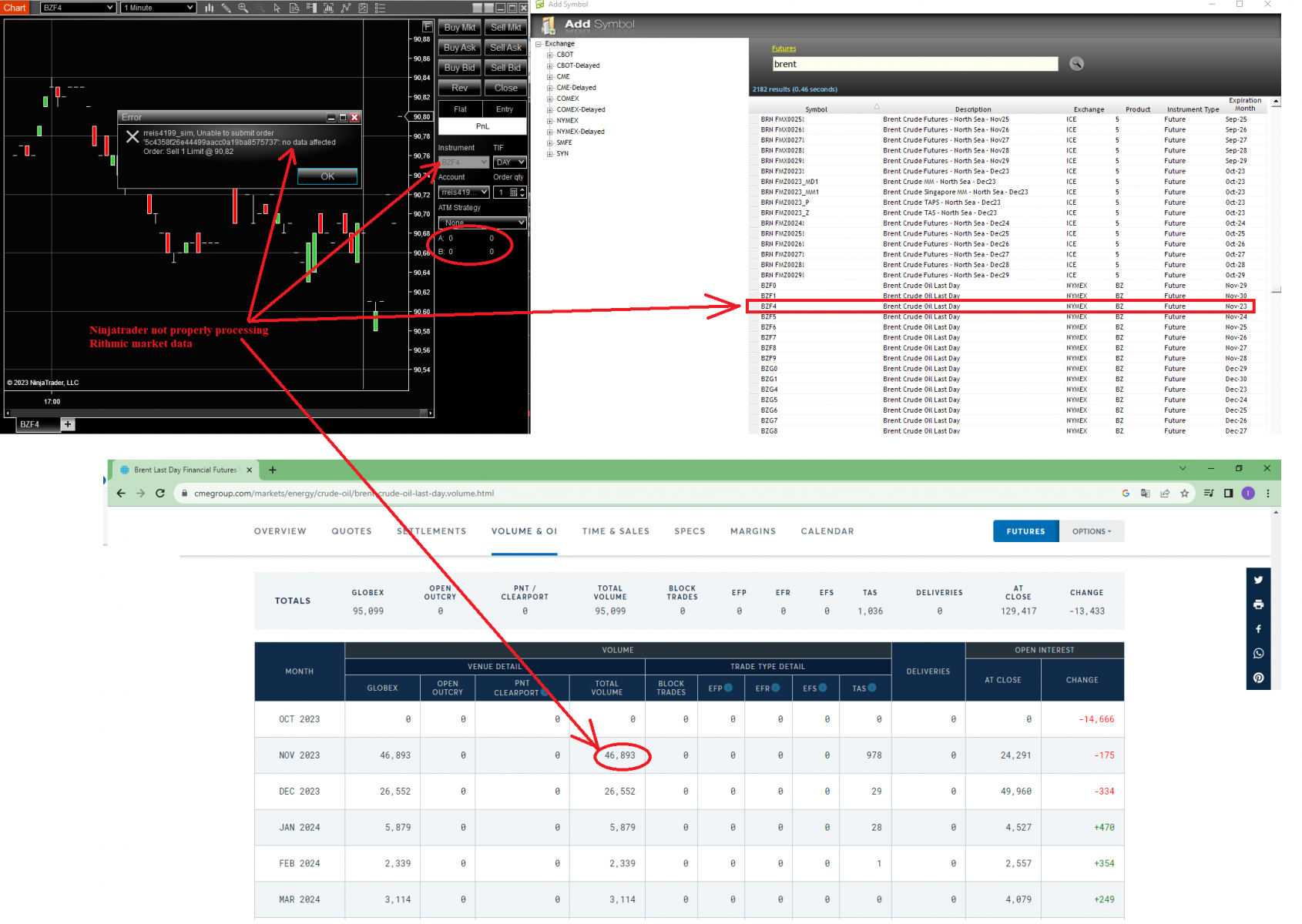Click the Futures link above search box

tap(784, 49)
